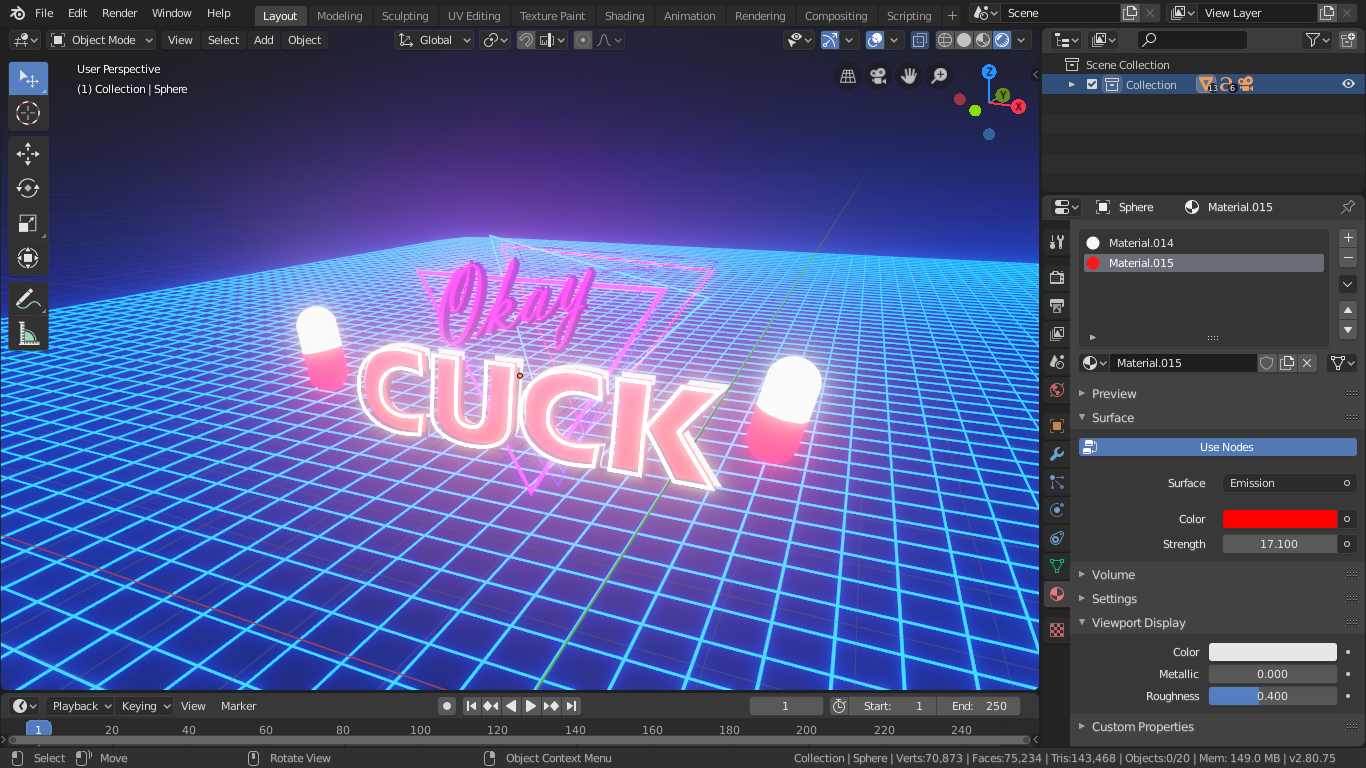
Task: Open the Render menu
Action: pos(119,13)
